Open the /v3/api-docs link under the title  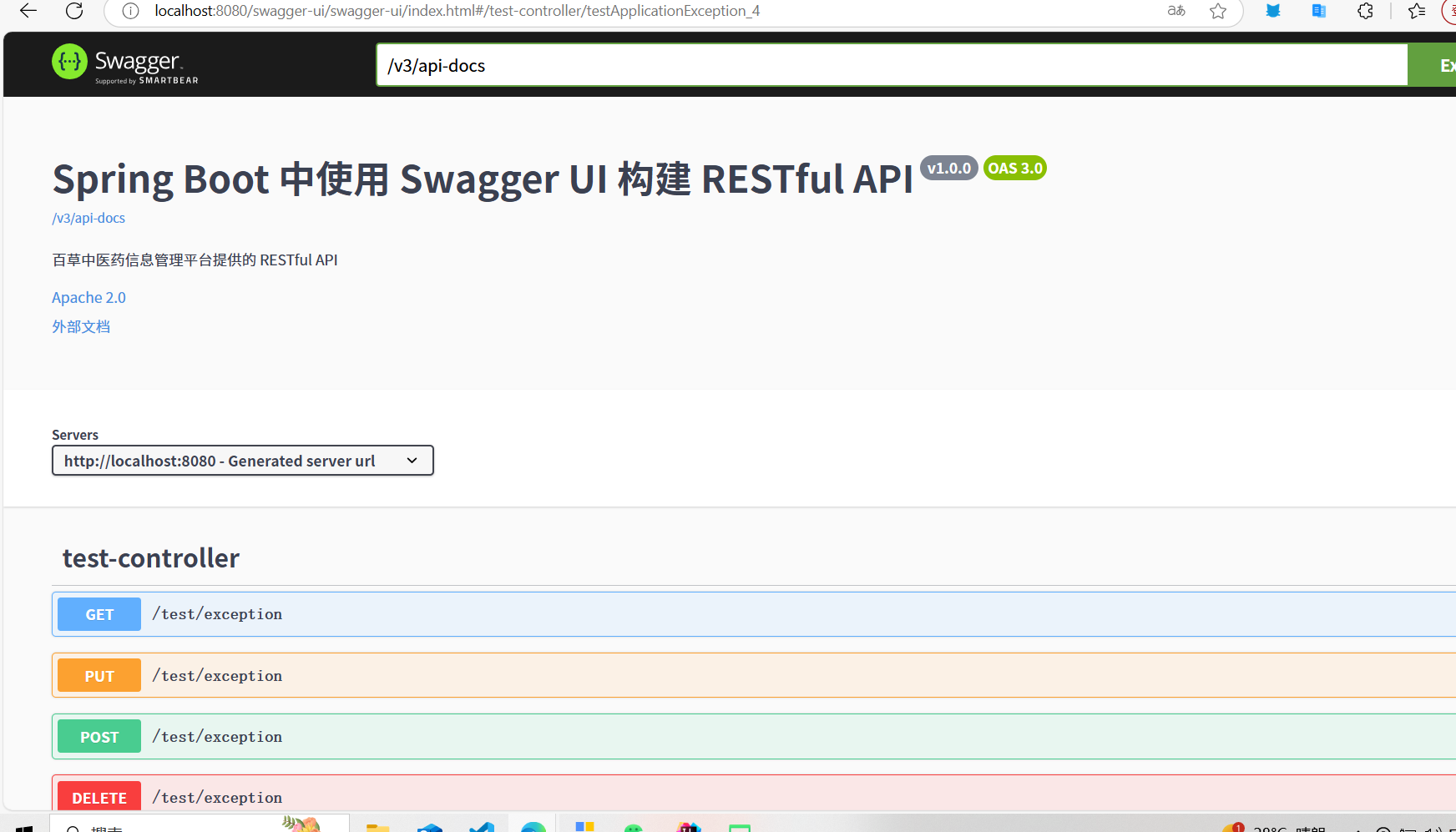click(x=88, y=218)
